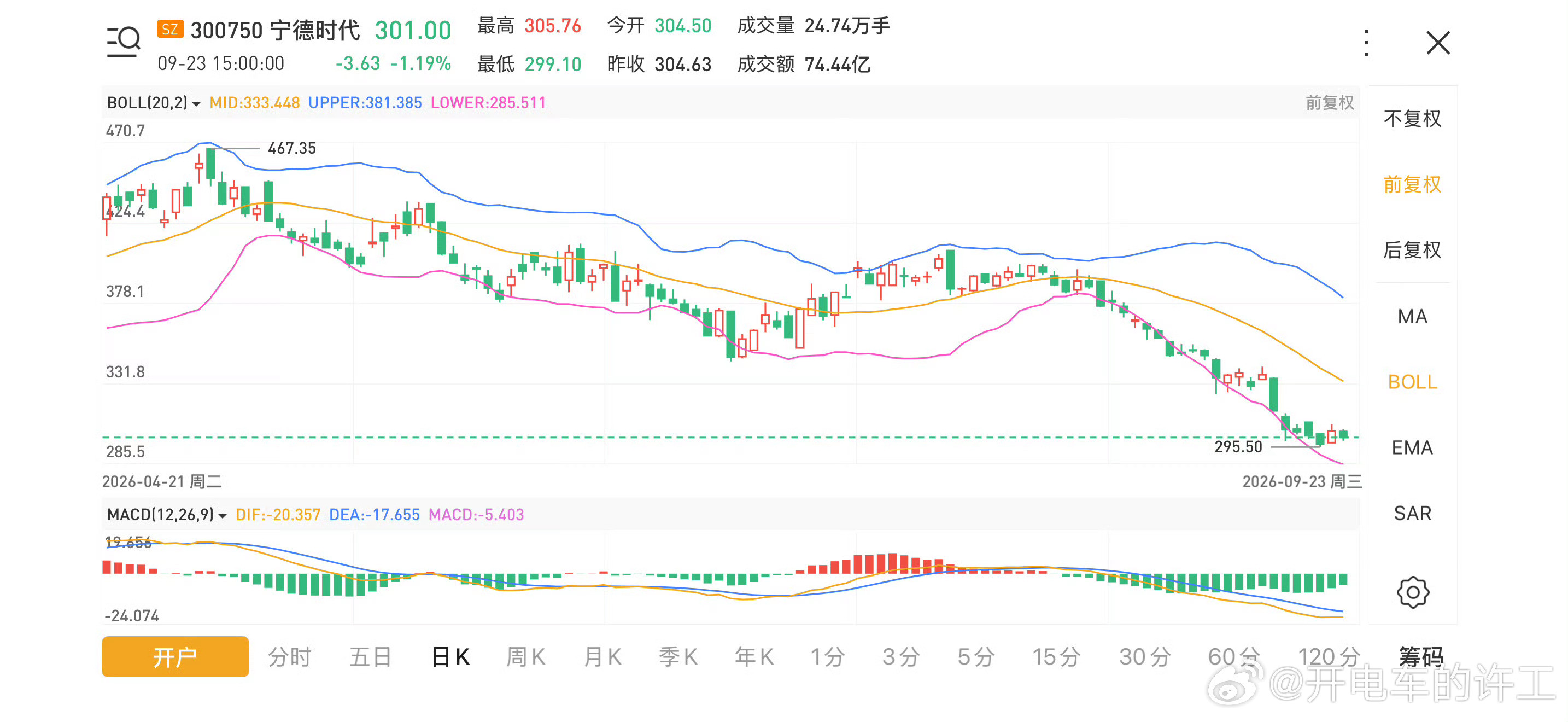Click stock name 300750 宁德时代
This screenshot has width=1568, height=722.
click(275, 30)
